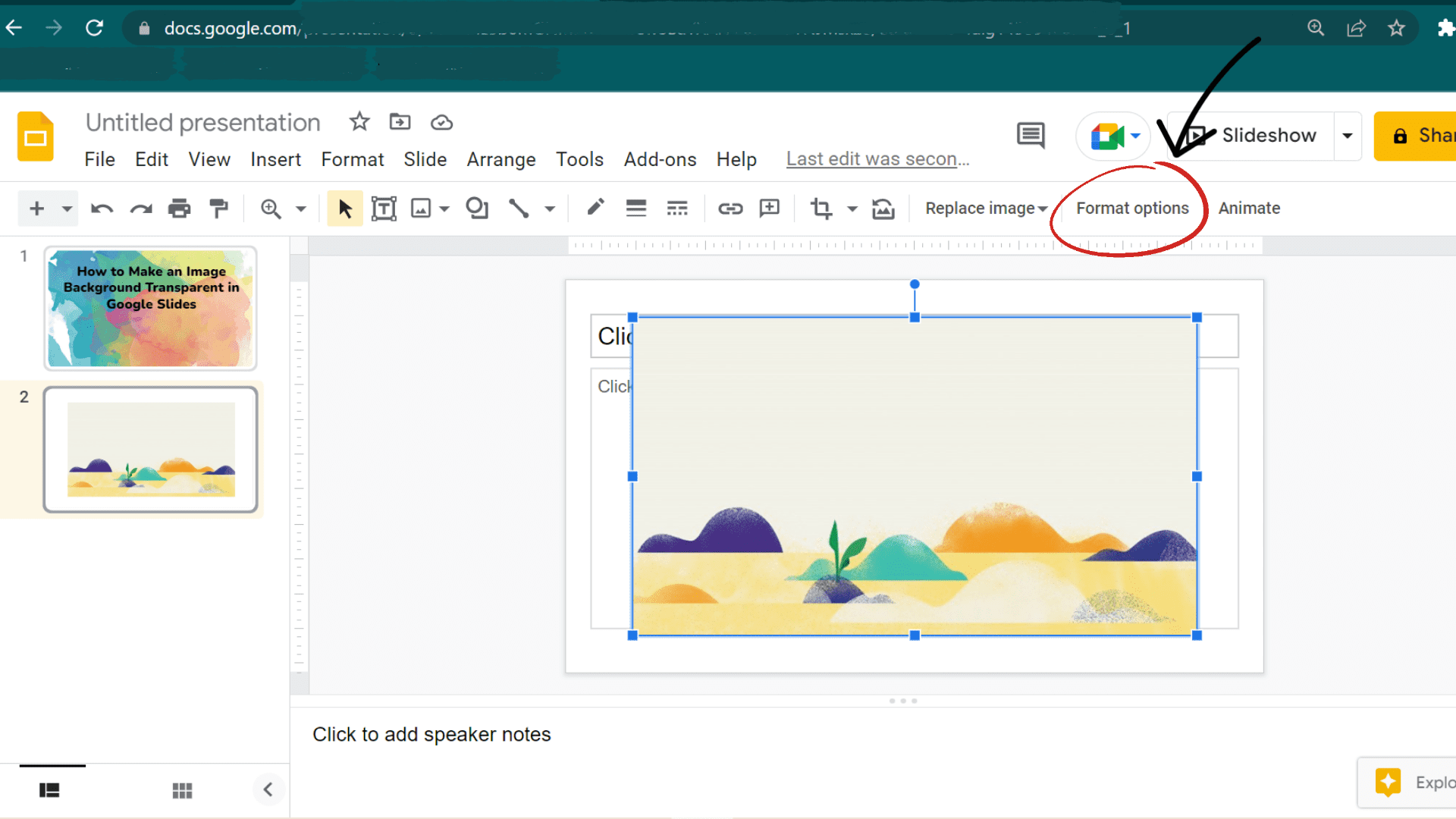Open the Tools menu
The image size is (1456, 819).
580,159
